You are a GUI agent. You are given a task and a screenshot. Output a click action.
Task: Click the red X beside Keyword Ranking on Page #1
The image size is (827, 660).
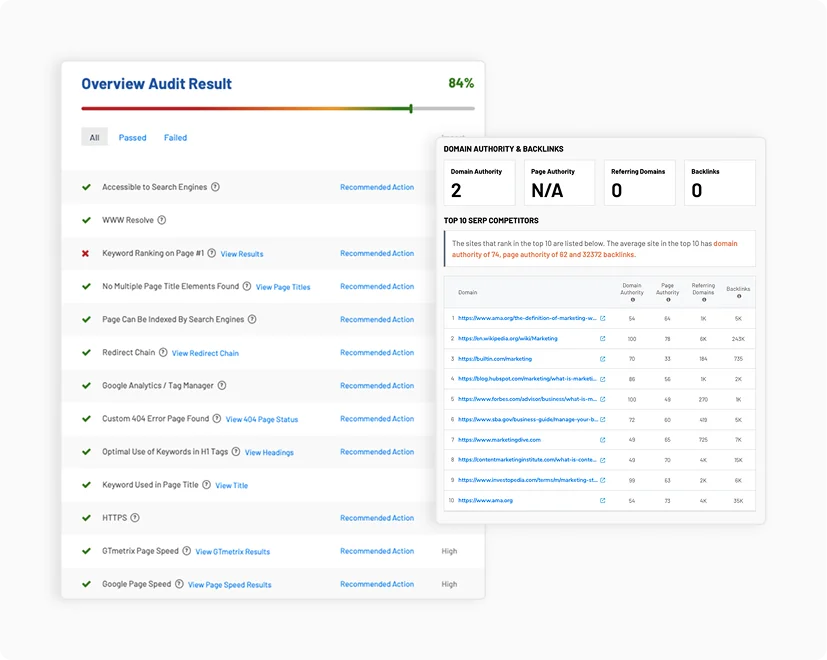(84, 253)
